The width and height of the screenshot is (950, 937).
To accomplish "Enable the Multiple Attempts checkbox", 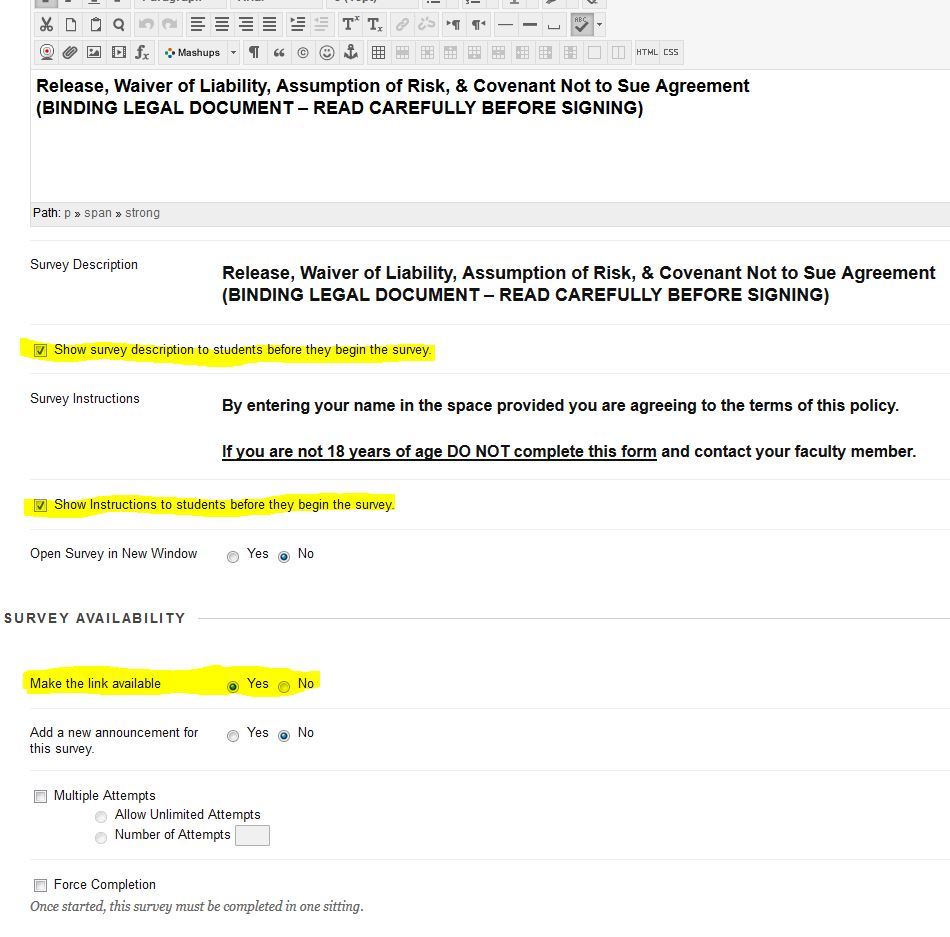I will coord(41,797).
